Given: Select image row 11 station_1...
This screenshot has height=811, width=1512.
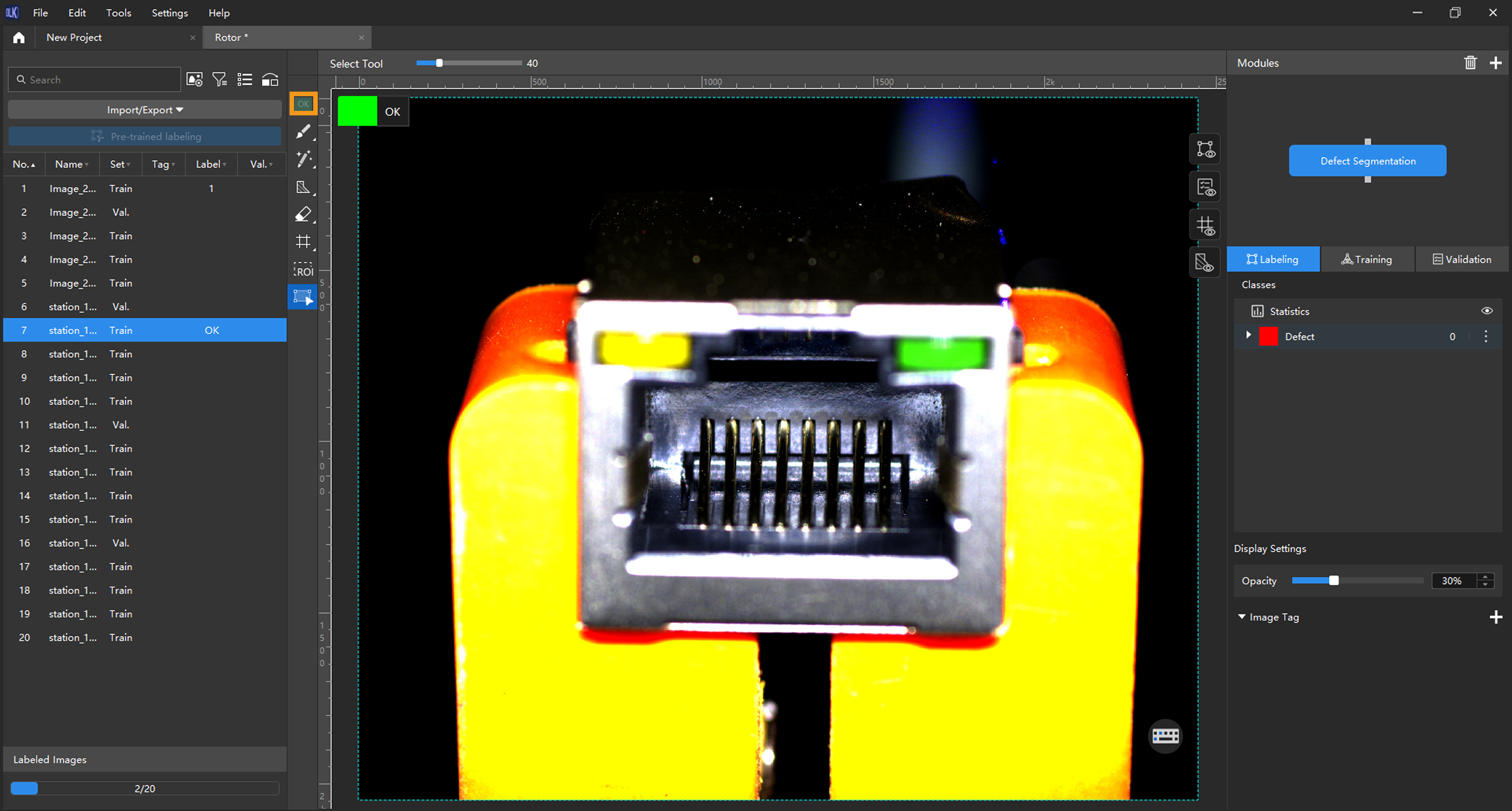Looking at the screenshot, I should pos(144,425).
